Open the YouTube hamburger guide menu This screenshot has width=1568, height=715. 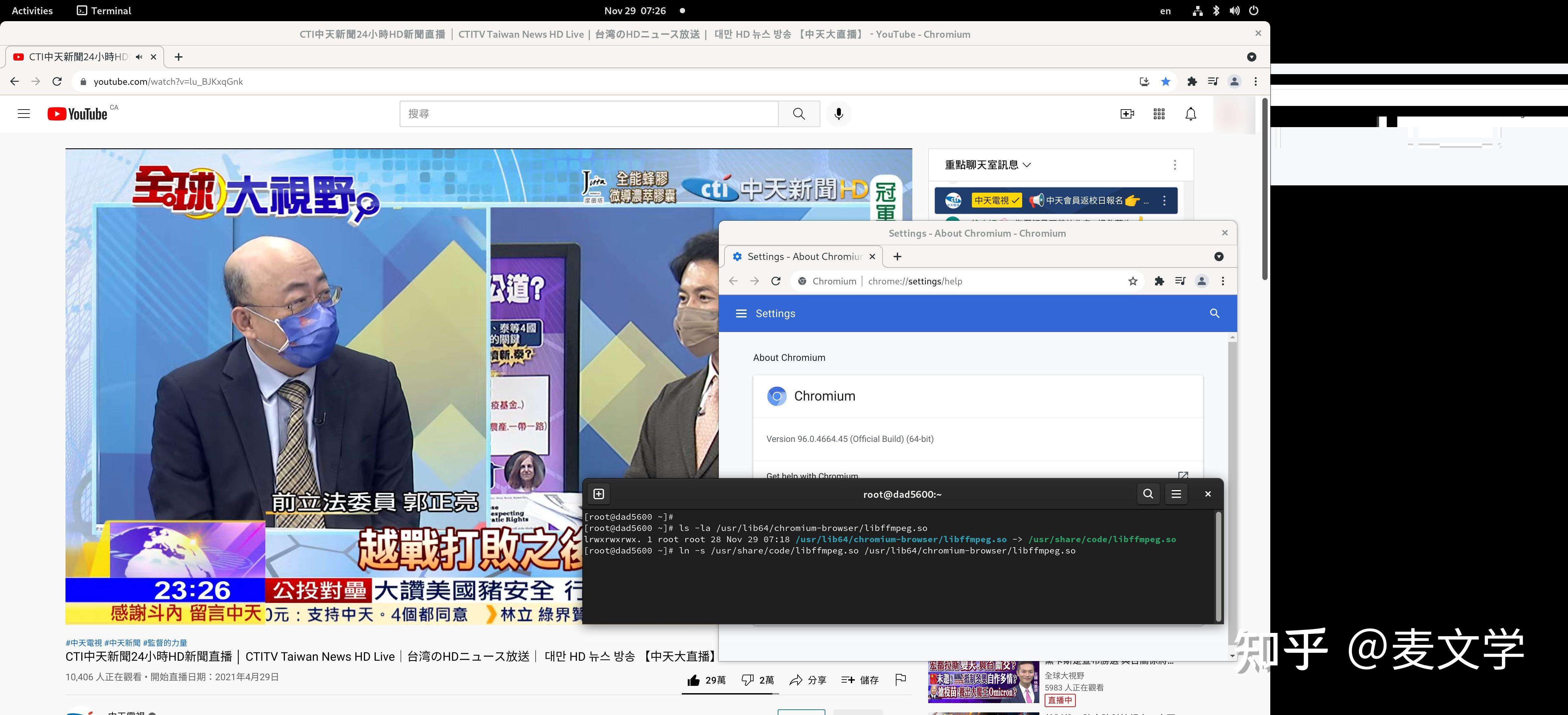24,114
